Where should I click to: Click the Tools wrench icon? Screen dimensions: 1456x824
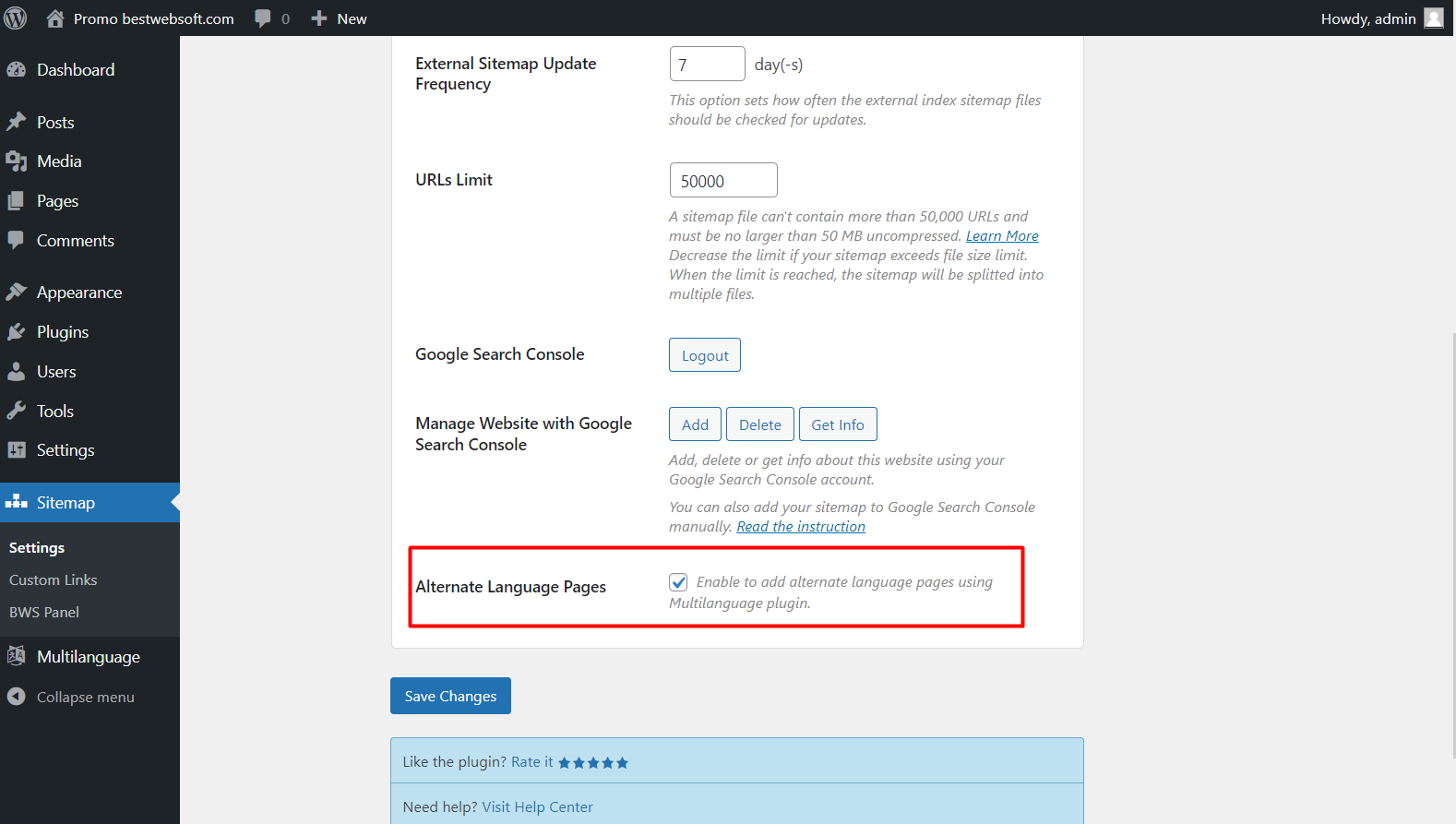click(x=17, y=412)
